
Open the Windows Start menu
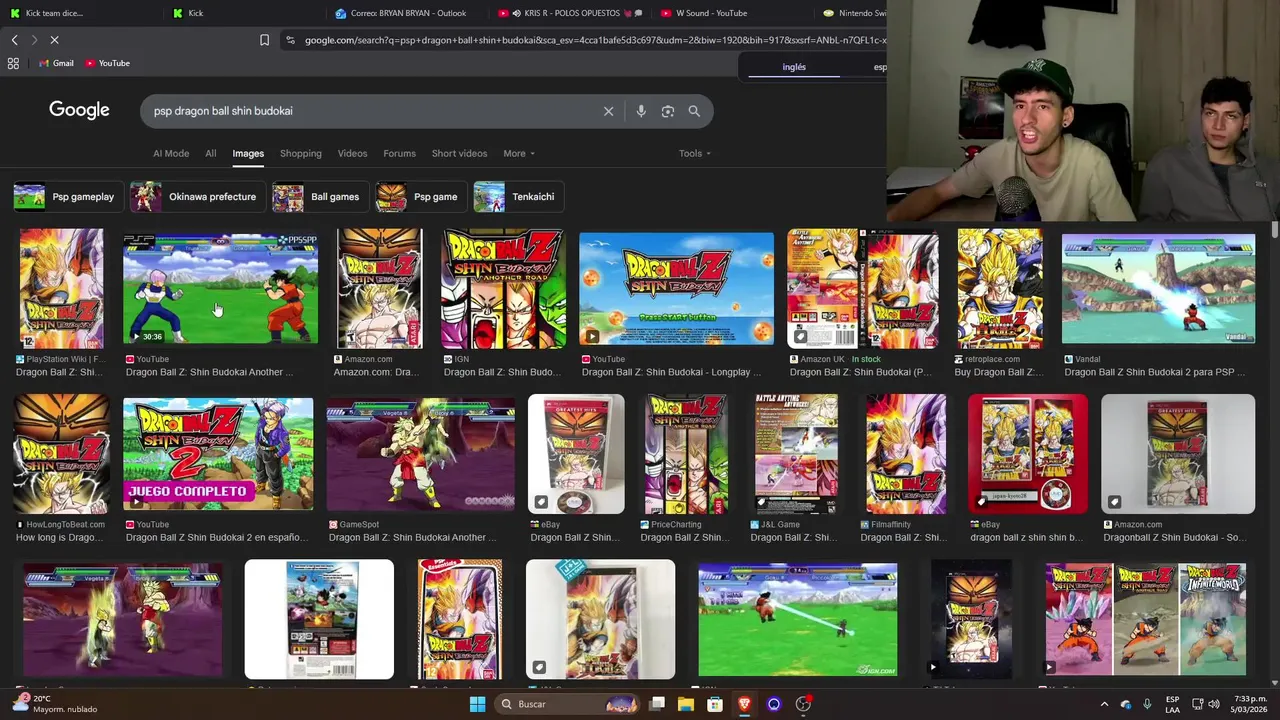477,704
